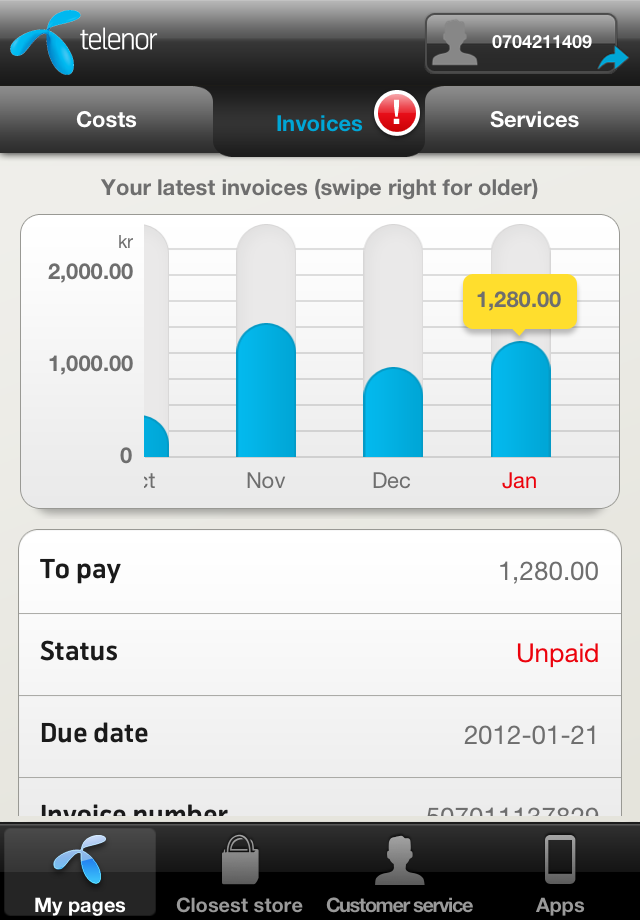Screen dimensions: 640x920
Task: Switch to the Services tab
Action: coord(534,120)
